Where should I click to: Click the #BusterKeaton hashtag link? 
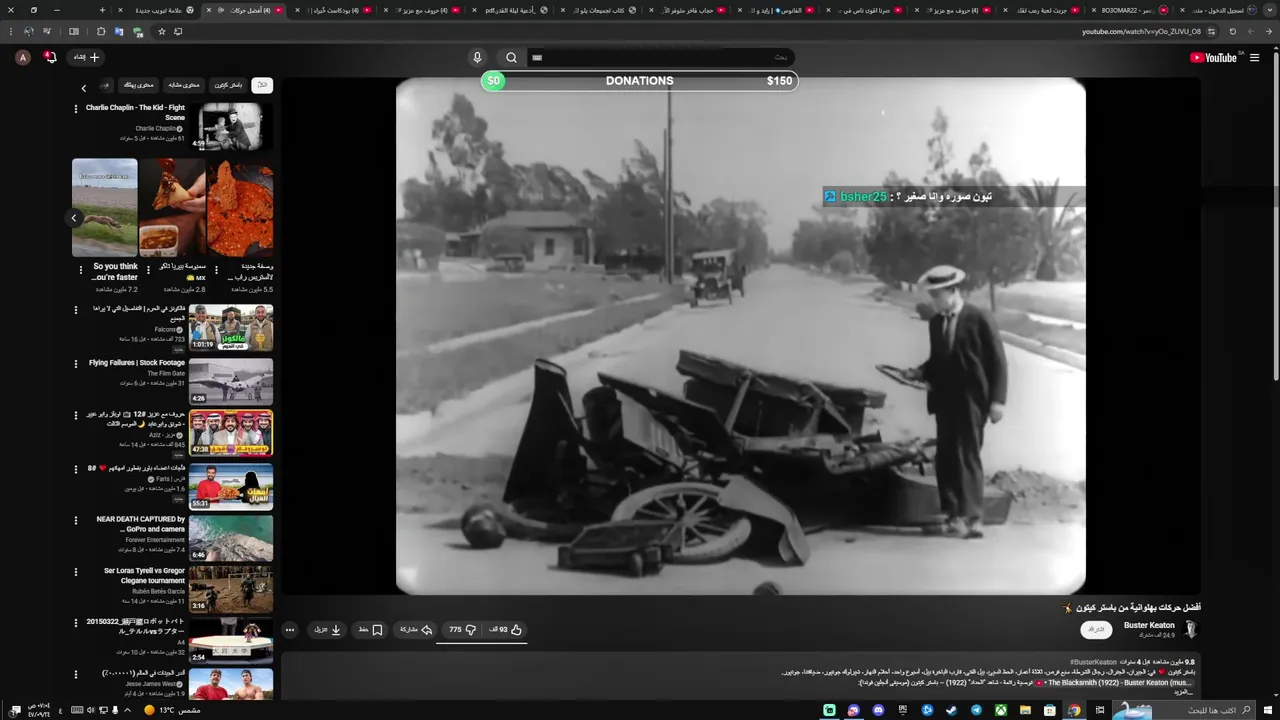click(x=1093, y=663)
